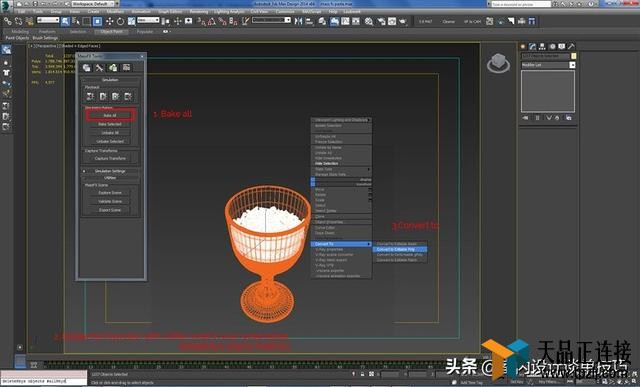Select the Select and Link tool
640x387 pixels.
tap(7, 21)
